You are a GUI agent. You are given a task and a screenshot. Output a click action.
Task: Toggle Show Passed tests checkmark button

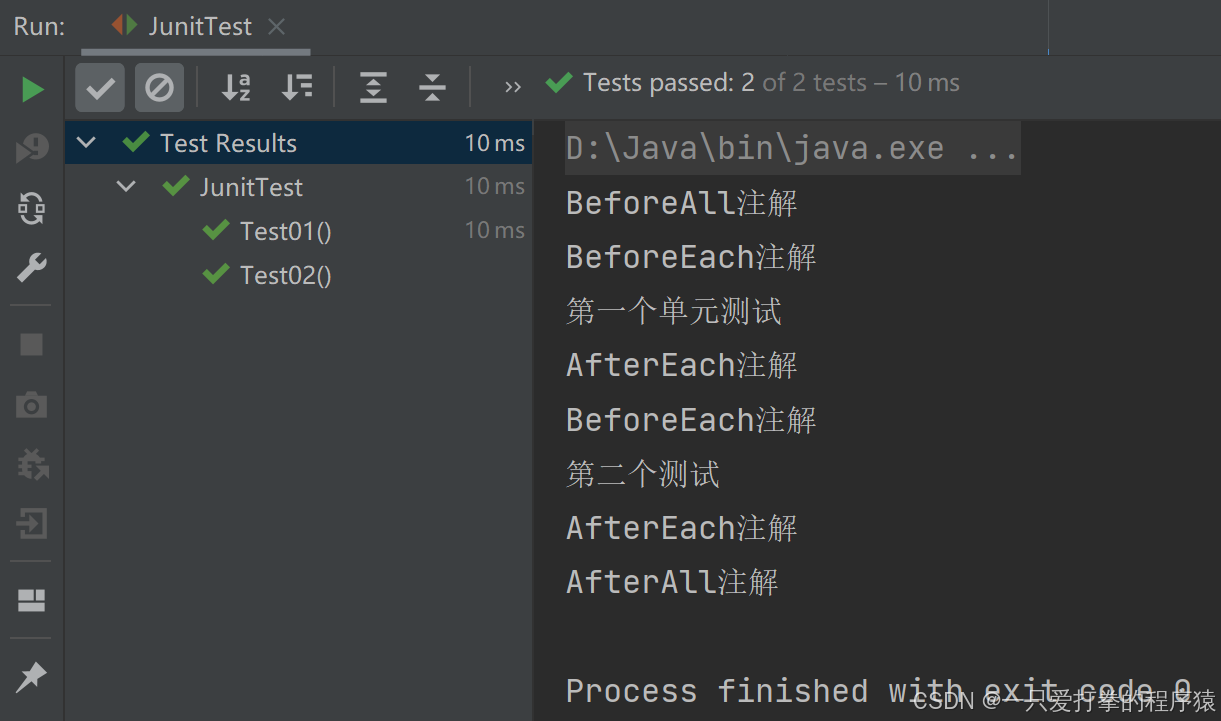point(100,88)
